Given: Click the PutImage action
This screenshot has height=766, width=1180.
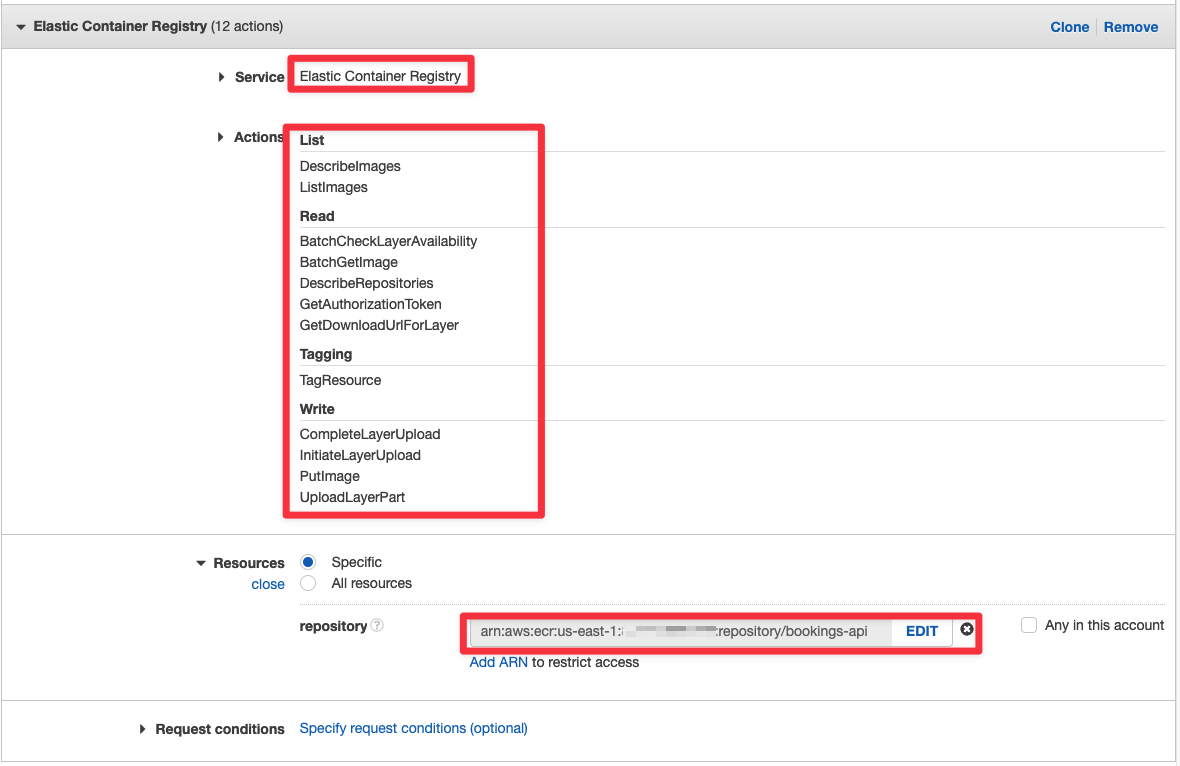Looking at the screenshot, I should tap(330, 477).
